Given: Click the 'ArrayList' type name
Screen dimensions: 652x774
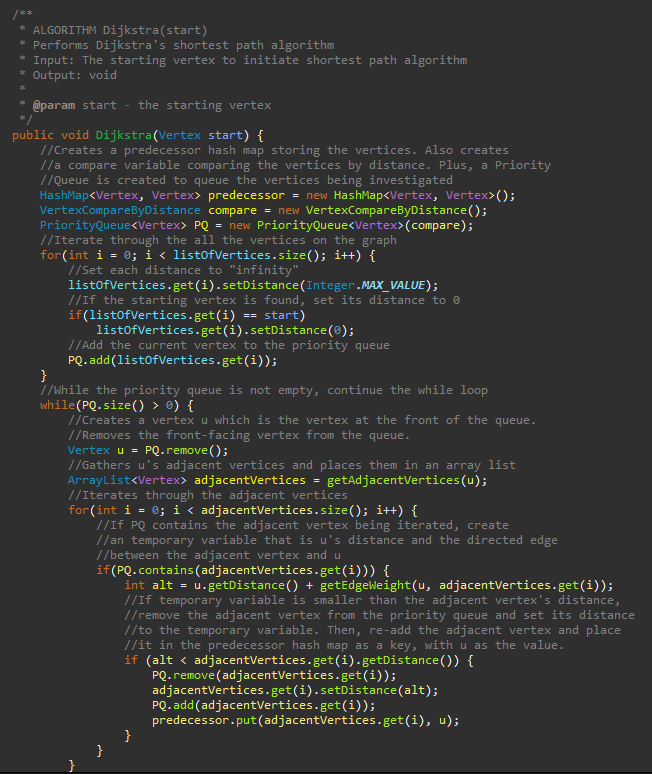Looking at the screenshot, I should (x=99, y=480).
